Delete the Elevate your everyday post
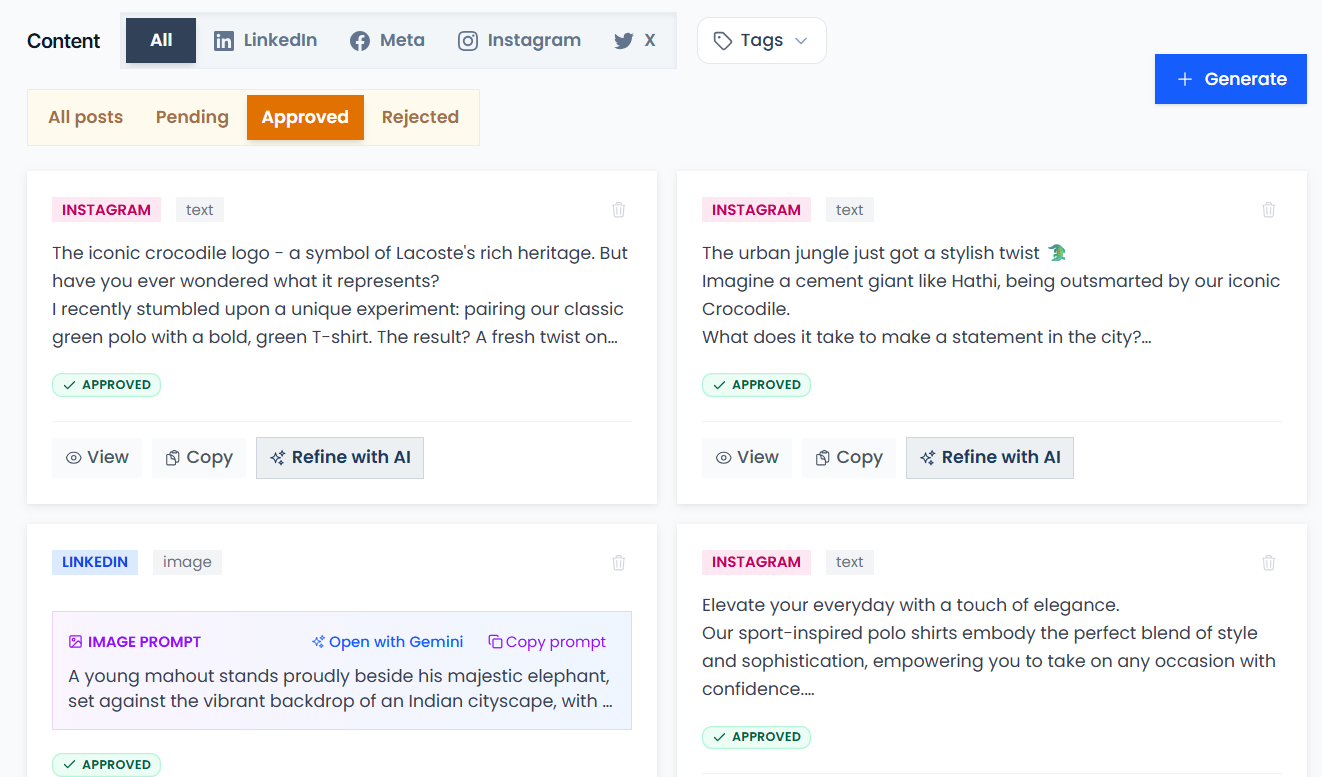1322x777 pixels. point(1269,562)
